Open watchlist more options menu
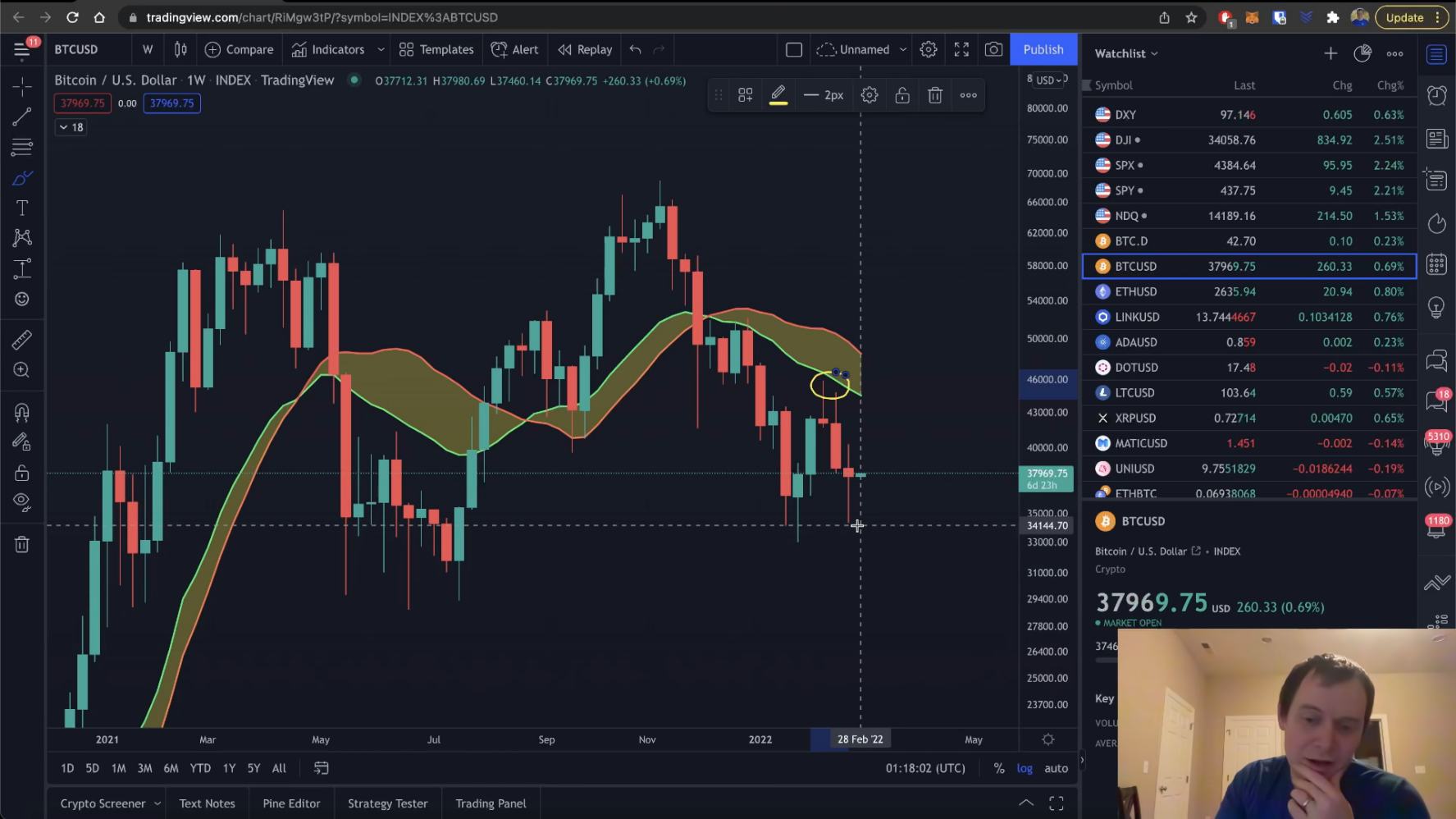1456x819 pixels. coord(1394,53)
